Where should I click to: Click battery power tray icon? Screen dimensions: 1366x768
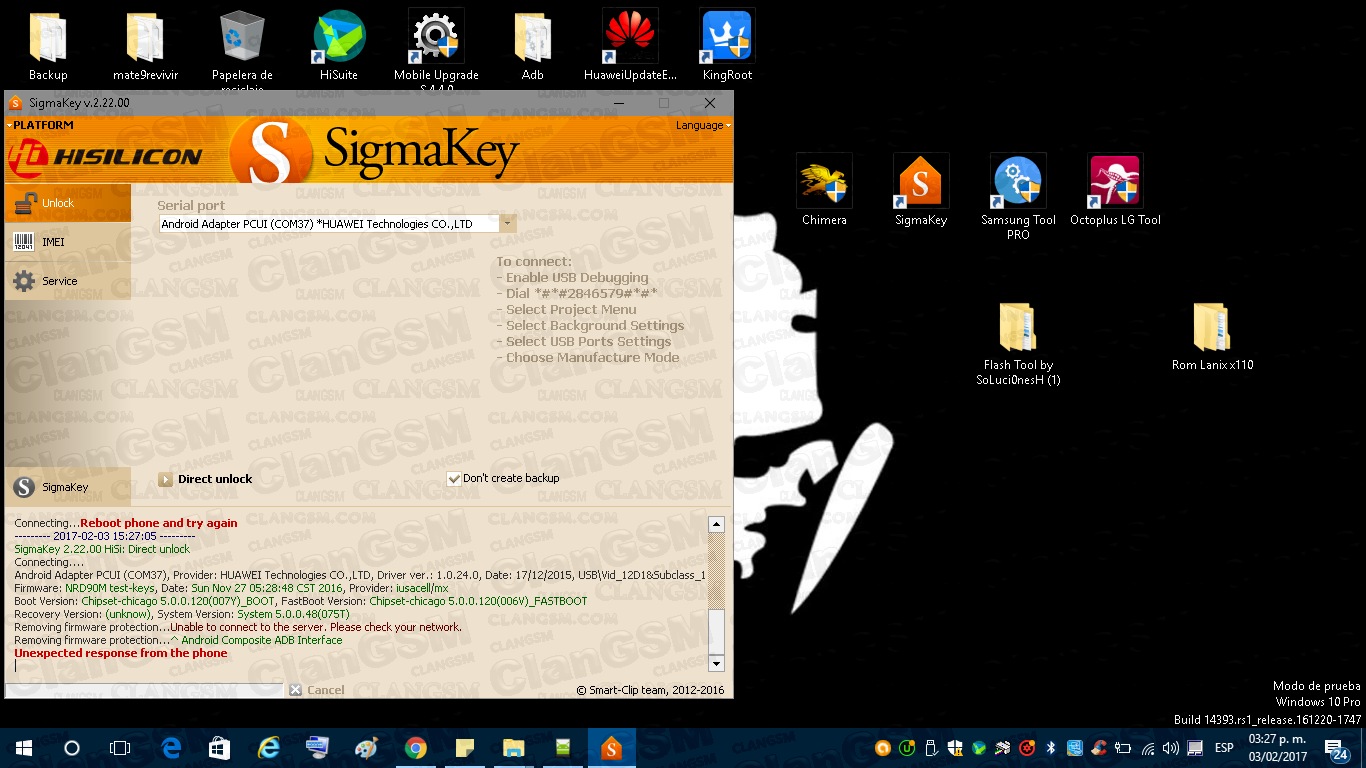[x=1123, y=748]
